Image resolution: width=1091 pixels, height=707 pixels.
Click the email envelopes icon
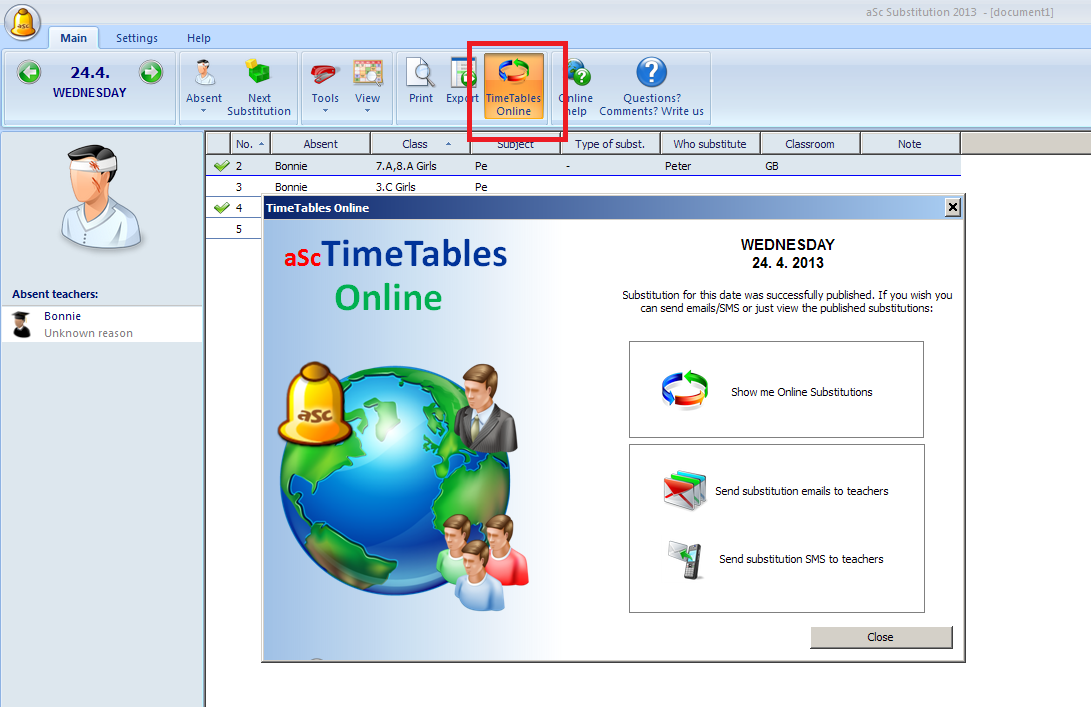point(685,491)
